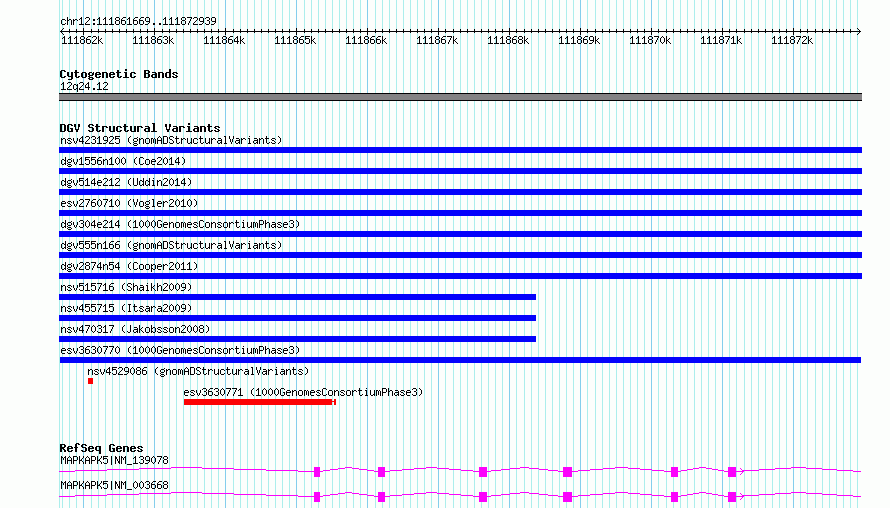Select the blue bar under dgv555n166
The width and height of the screenshot is (890, 508).
pyautogui.click(x=460, y=255)
